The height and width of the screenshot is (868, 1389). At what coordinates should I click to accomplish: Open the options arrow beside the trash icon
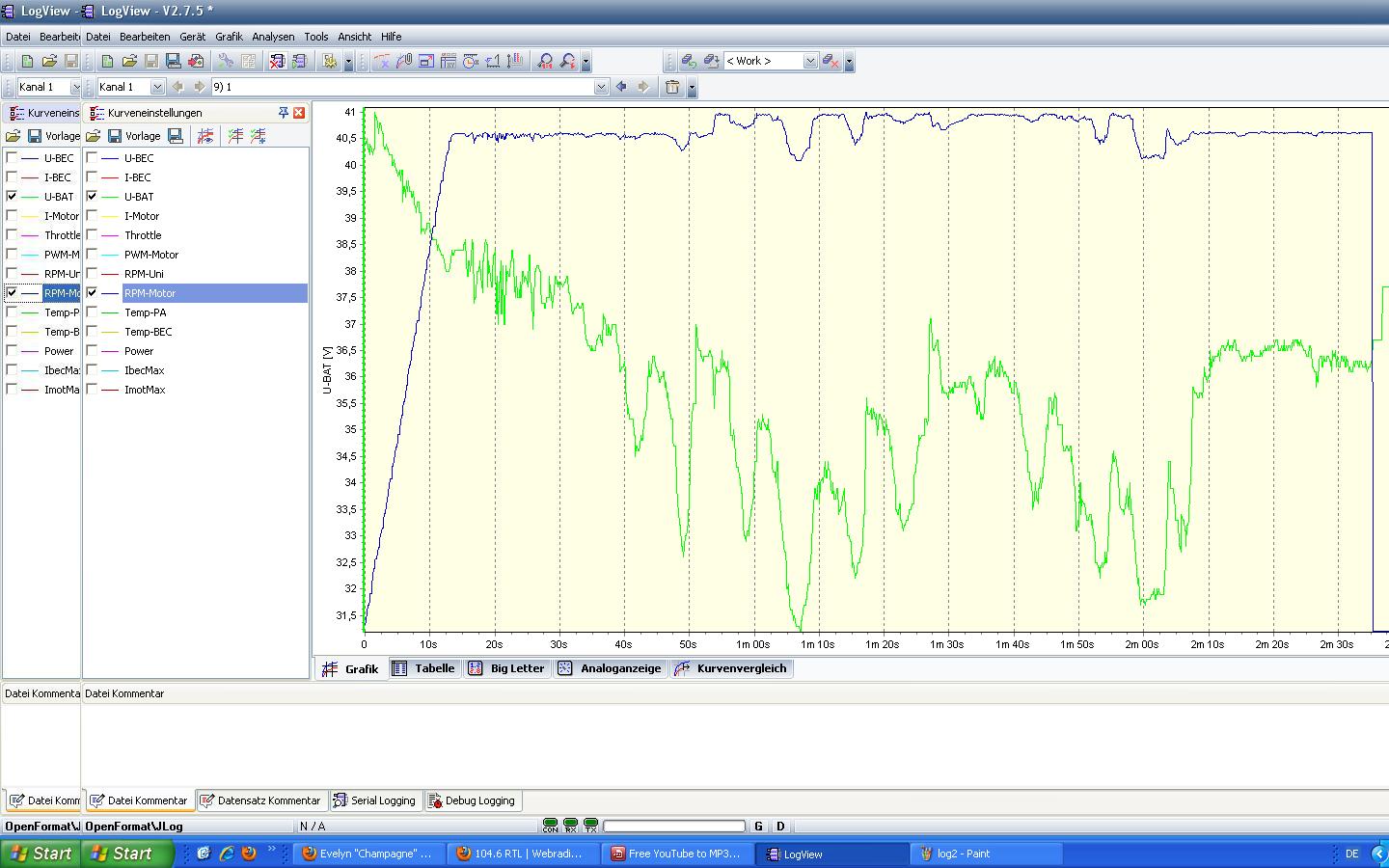tap(692, 88)
